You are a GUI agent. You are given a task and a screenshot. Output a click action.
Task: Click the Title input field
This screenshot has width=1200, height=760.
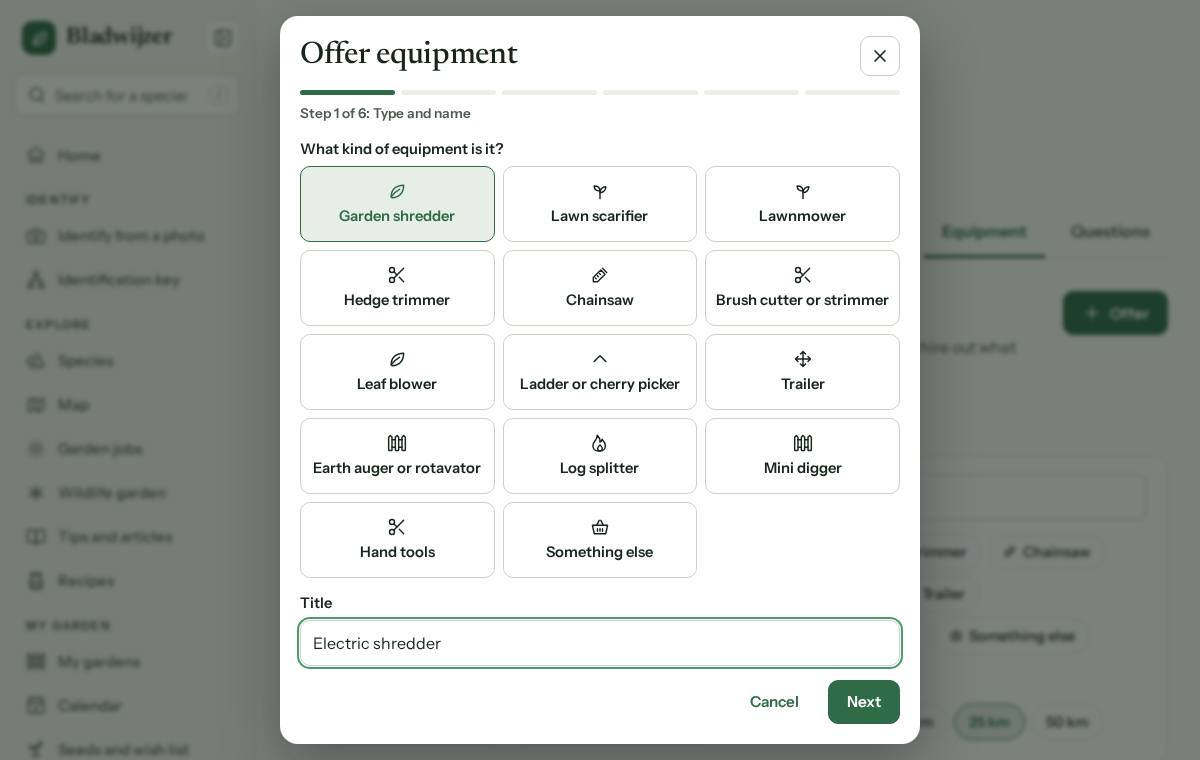600,643
